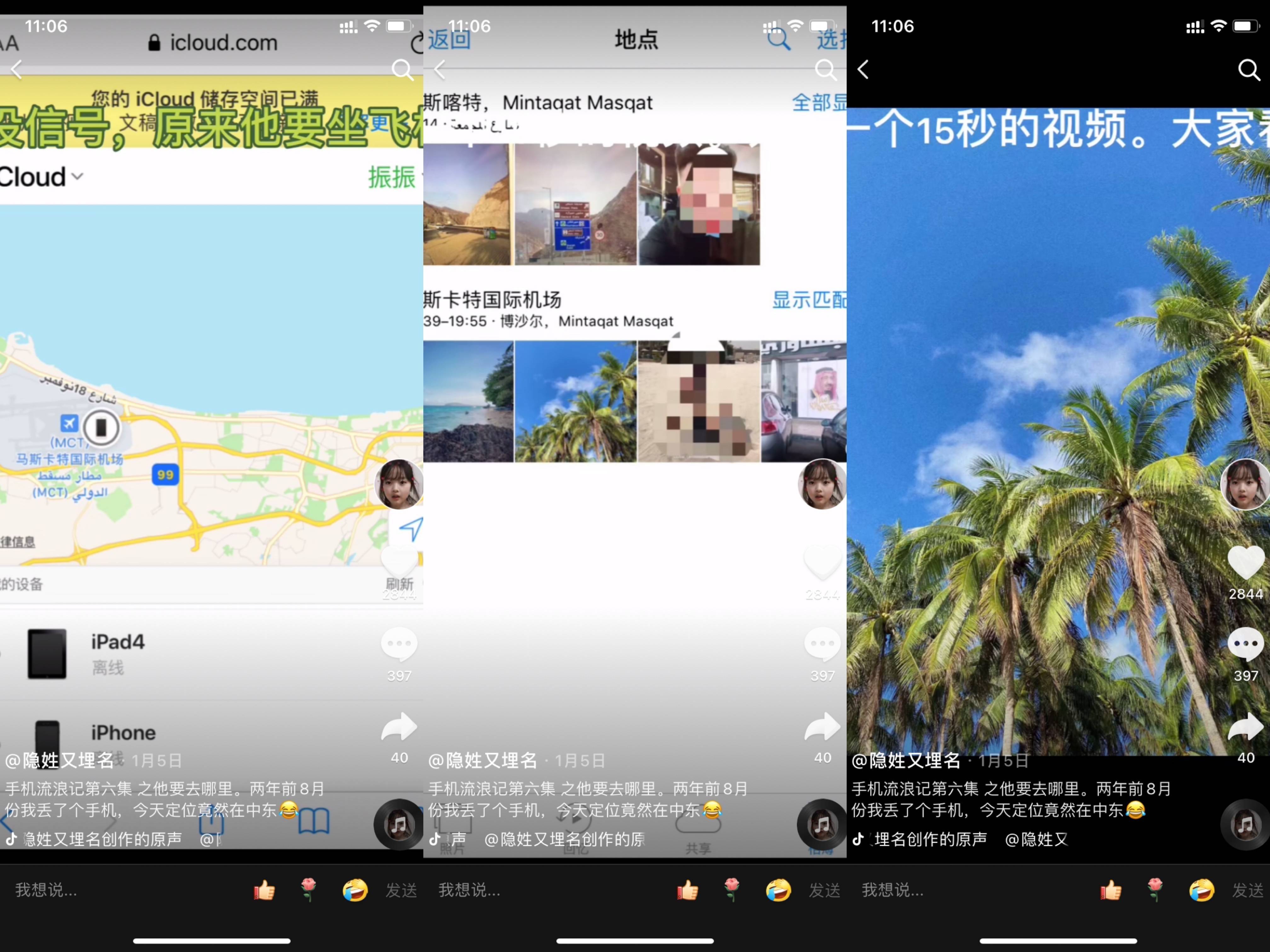Tap the back arrow on the palm tree video

pyautogui.click(x=862, y=70)
